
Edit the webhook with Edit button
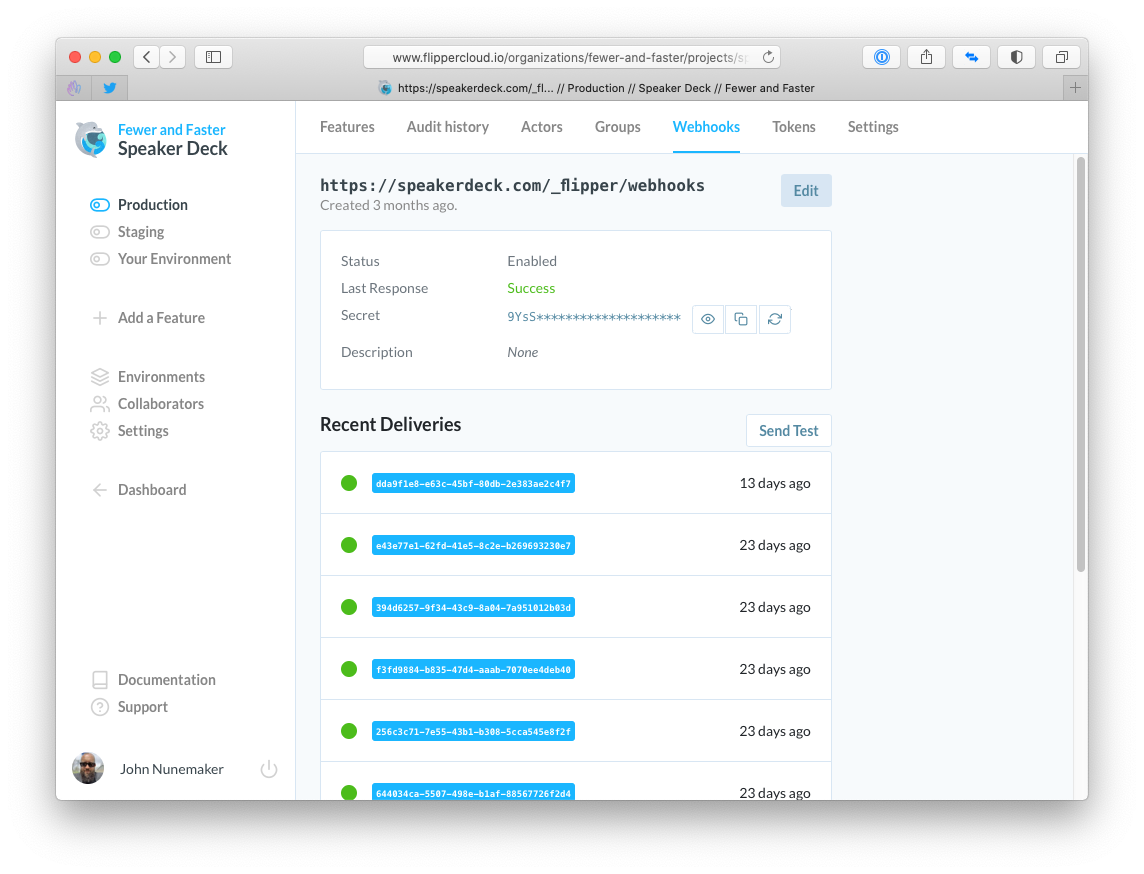806,190
